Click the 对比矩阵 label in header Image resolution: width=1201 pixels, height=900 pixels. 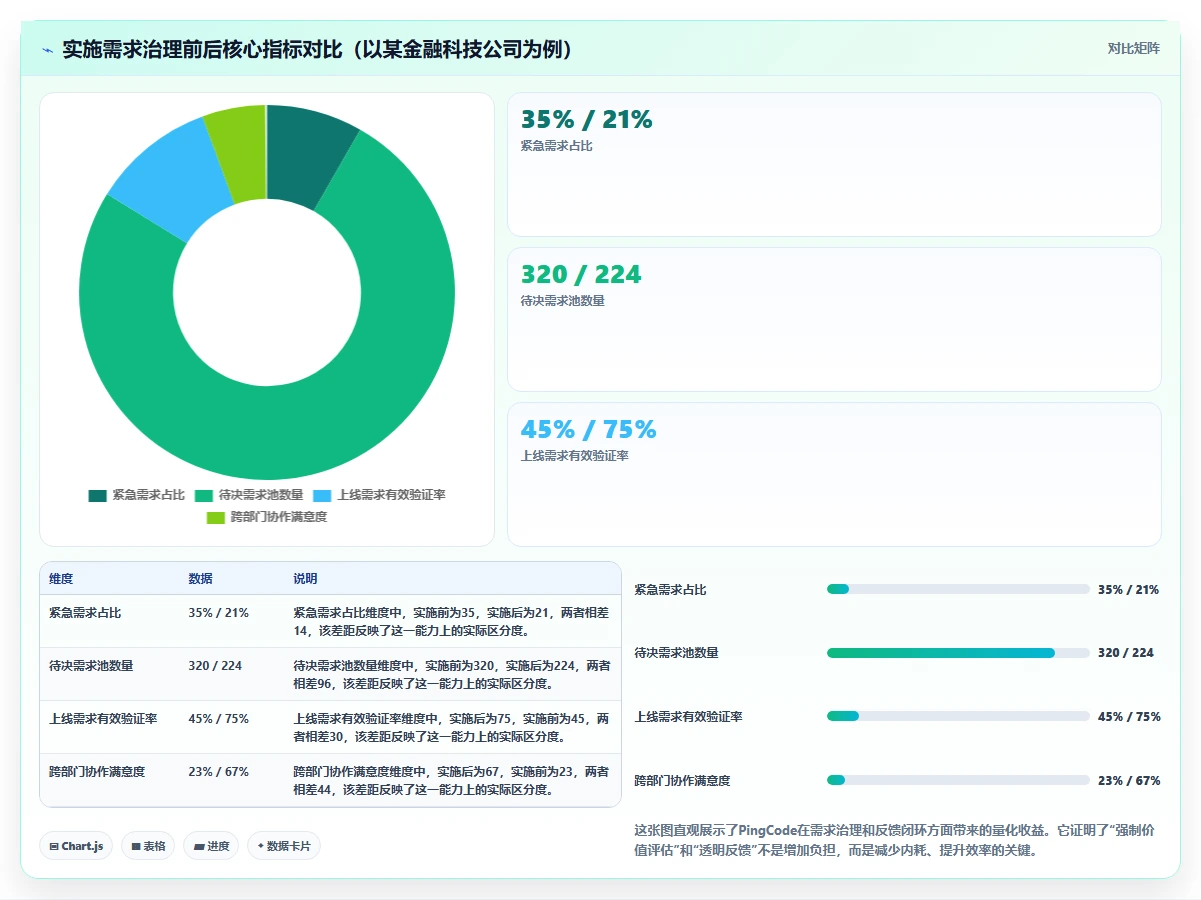click(1134, 49)
